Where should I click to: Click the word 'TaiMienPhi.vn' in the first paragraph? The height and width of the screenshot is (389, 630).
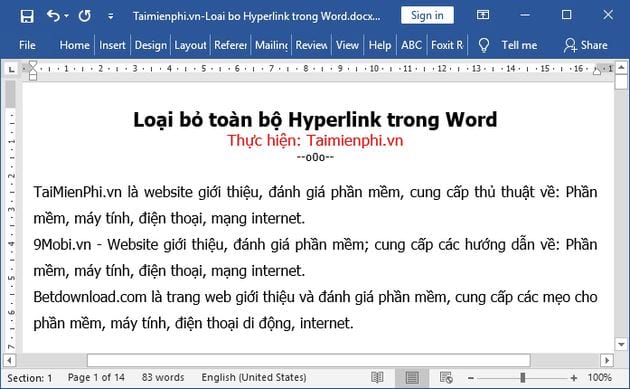[x=77, y=192]
